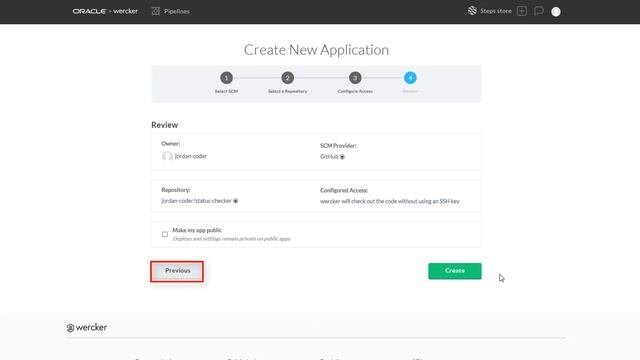This screenshot has width=640, height=360.
Task: Click the Steps store globe icon
Action: (472, 11)
